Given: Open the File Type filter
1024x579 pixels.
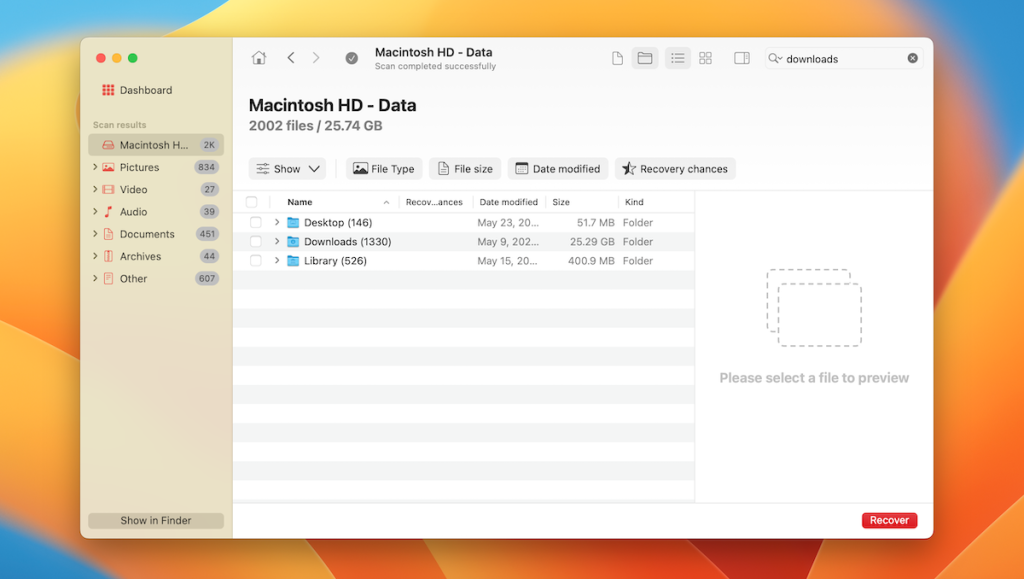Looking at the screenshot, I should [383, 168].
